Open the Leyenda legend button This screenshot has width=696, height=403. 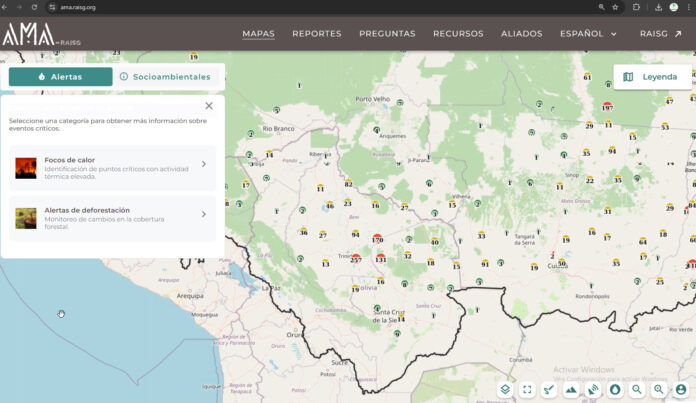pos(652,77)
